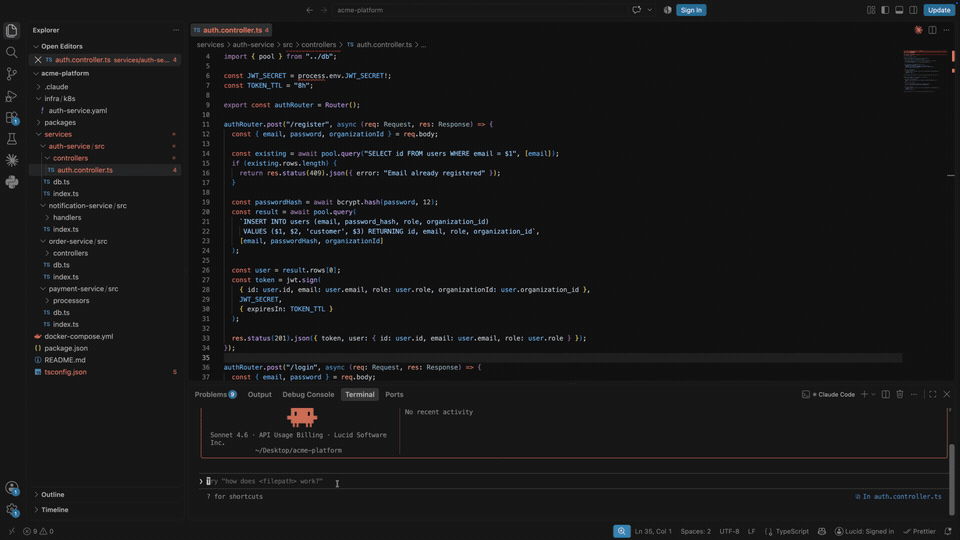Screen dimensions: 960x540
Task: Expand the .claude folder
Action: pyautogui.click(x=56, y=87)
